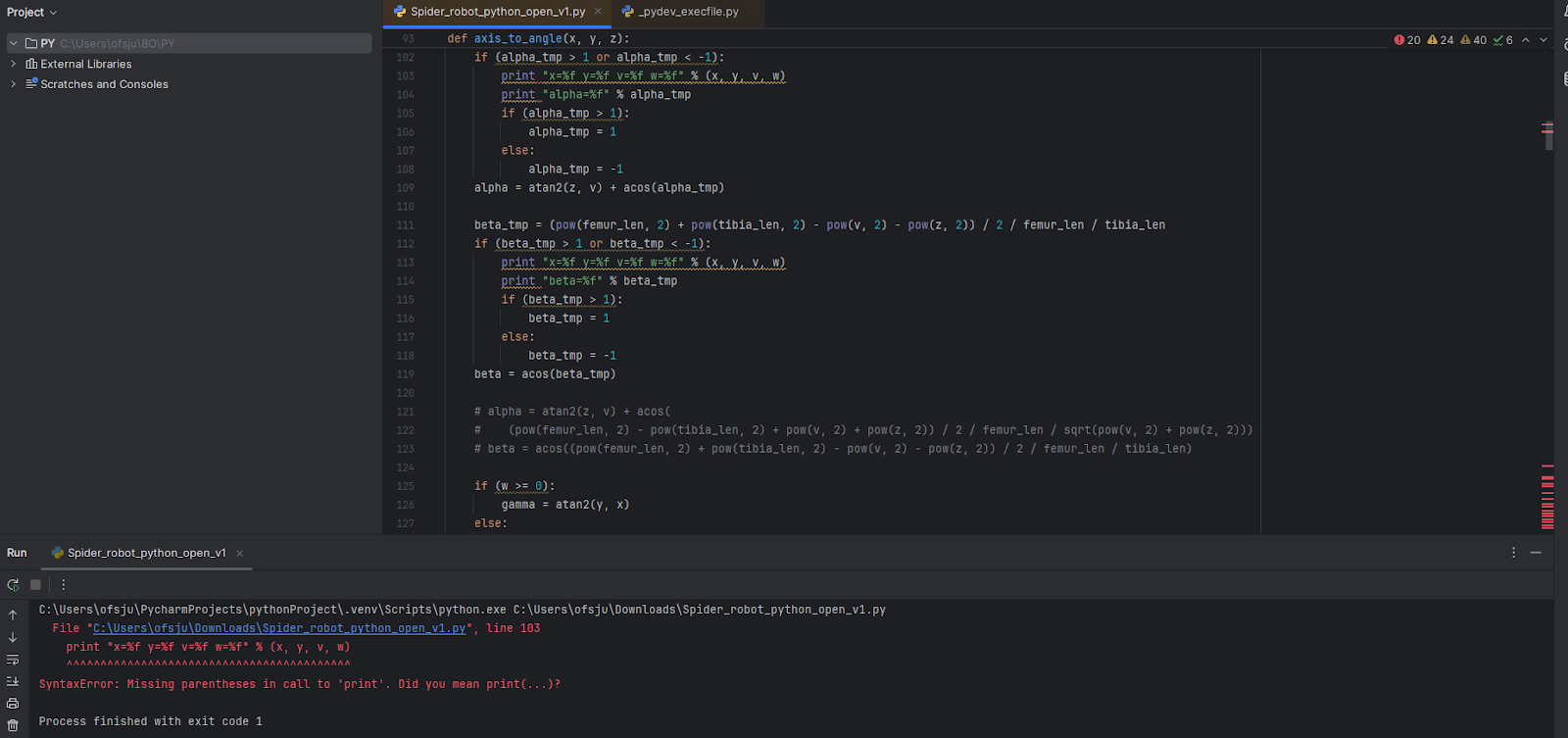This screenshot has width=1568, height=738.
Task: Click the Stop process square button
Action: (x=36, y=585)
